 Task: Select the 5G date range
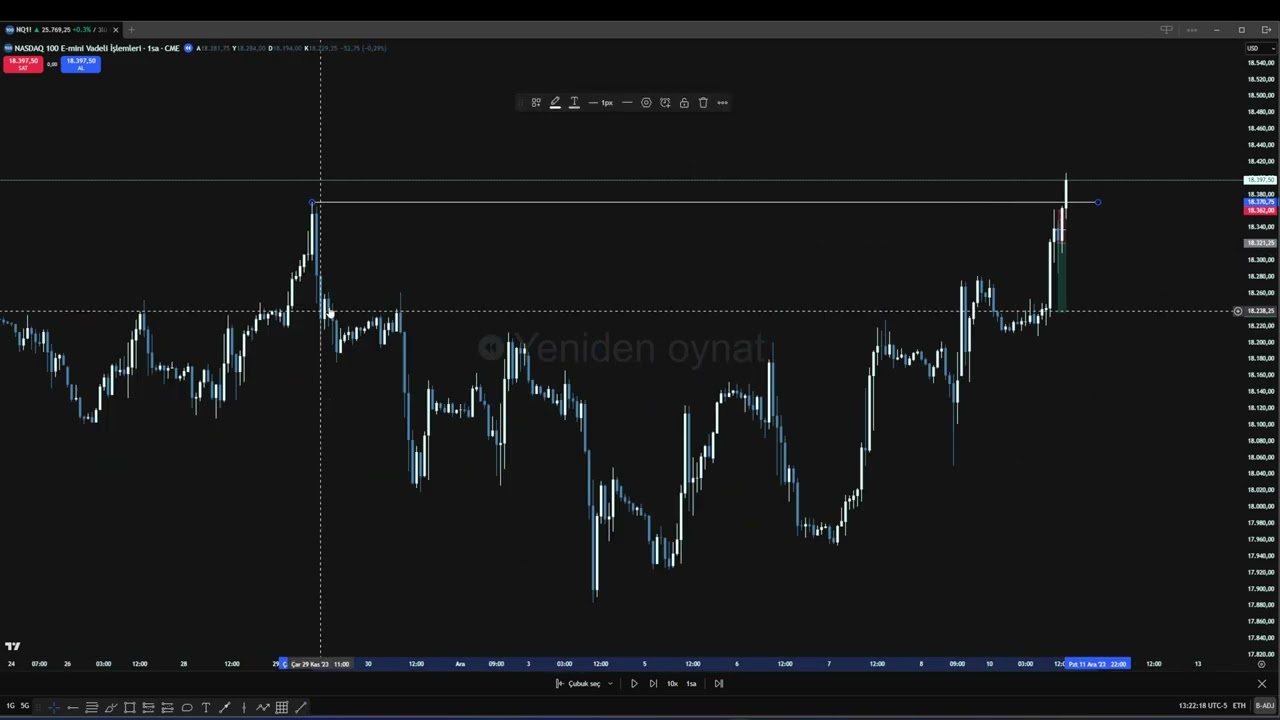point(25,707)
